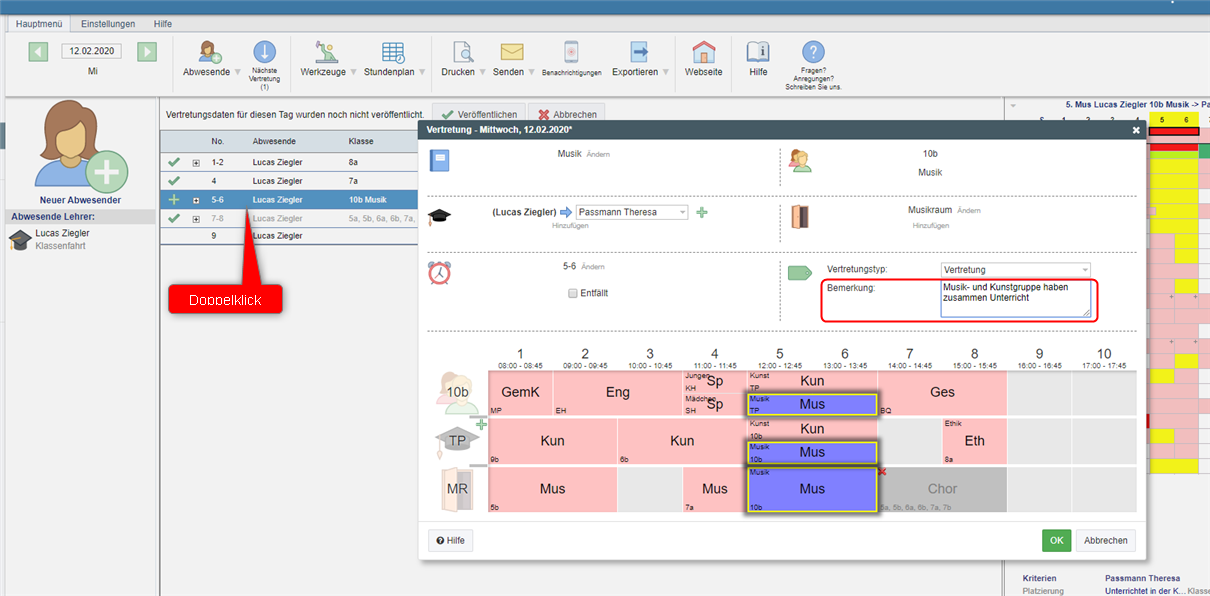1210x596 pixels.
Task: Select the Eth lesson in TP row
Action: pyautogui.click(x=974, y=441)
